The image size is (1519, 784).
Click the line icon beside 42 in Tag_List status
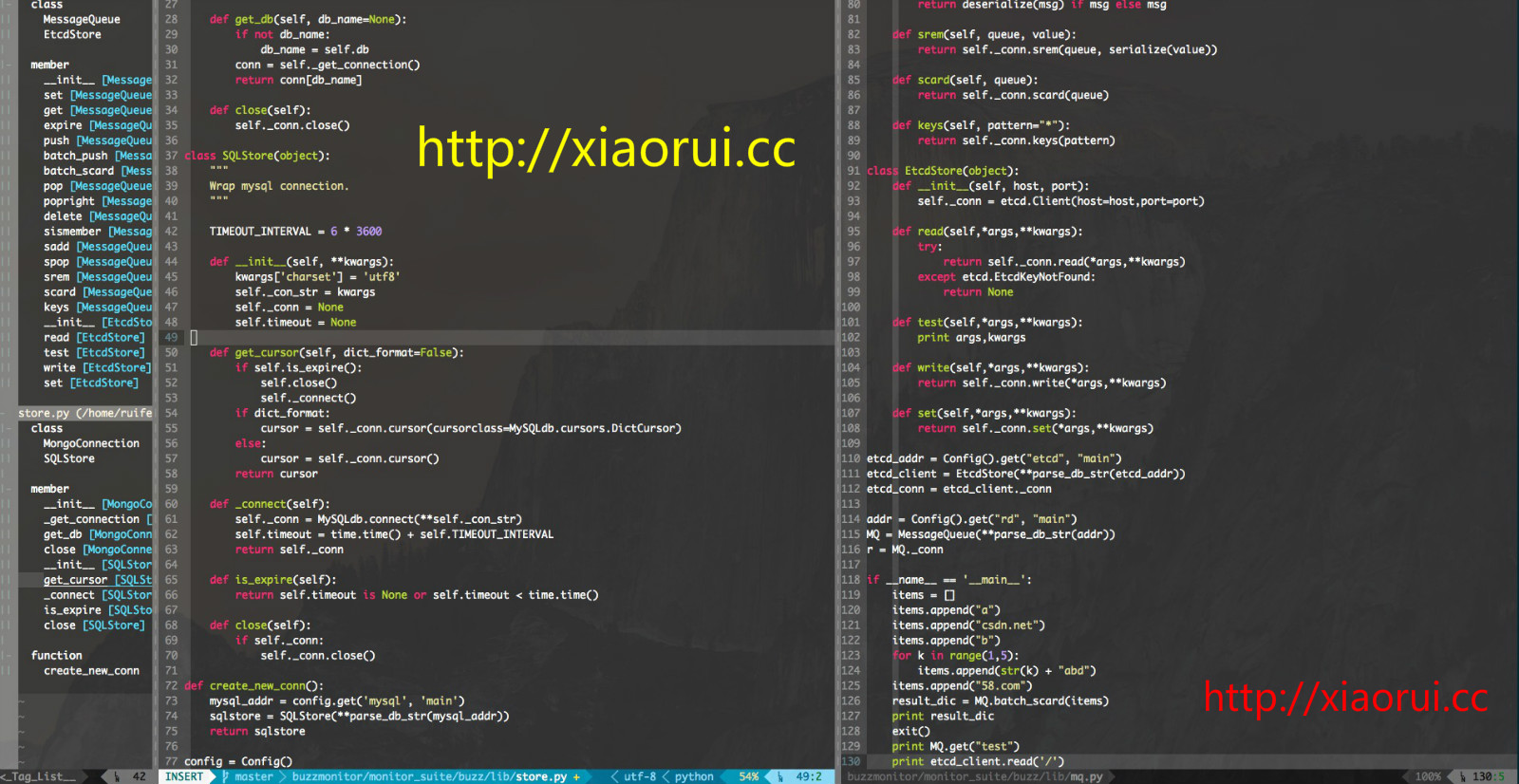point(117,776)
